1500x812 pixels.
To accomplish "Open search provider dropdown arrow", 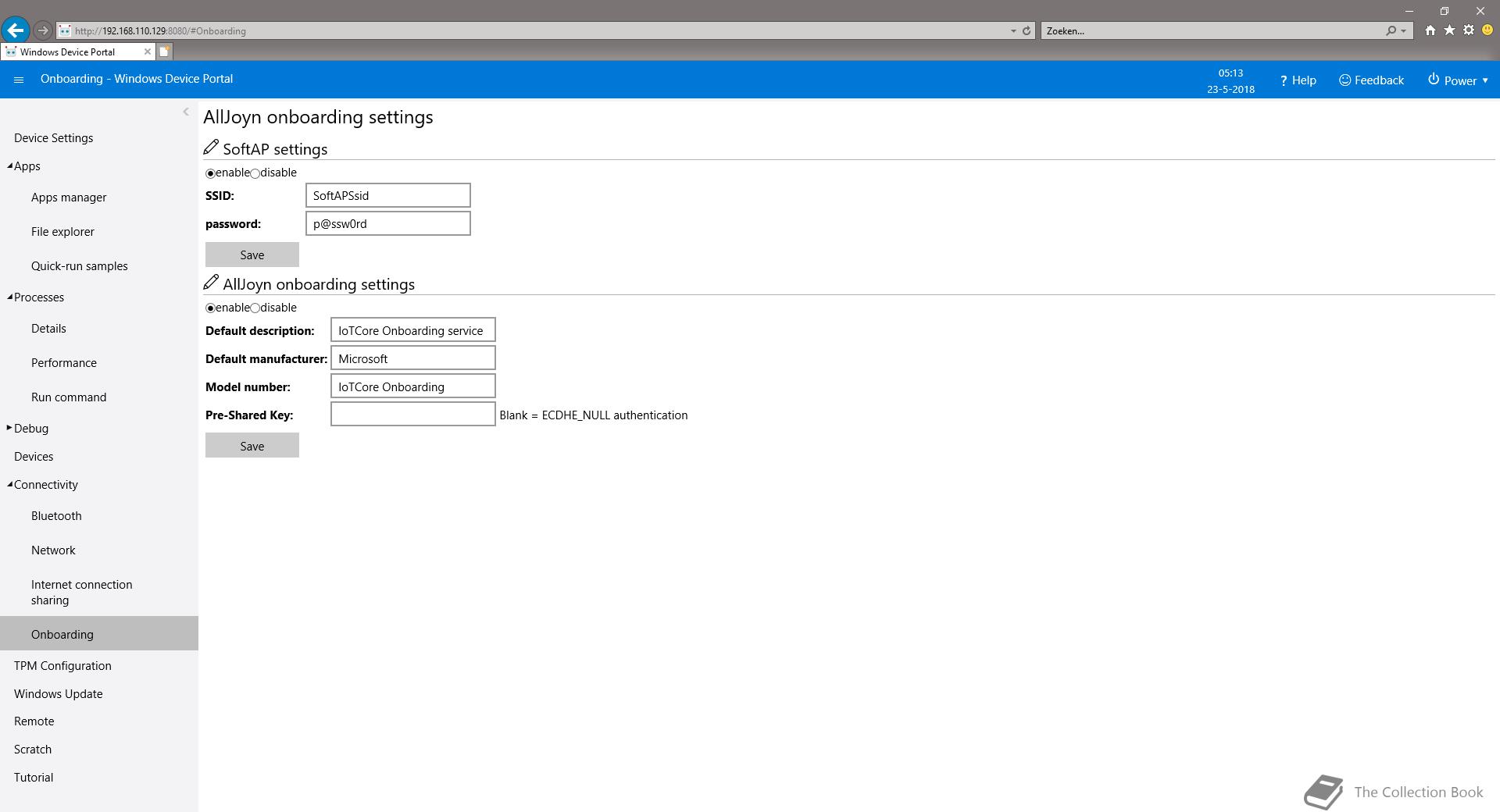I will pos(1404,30).
